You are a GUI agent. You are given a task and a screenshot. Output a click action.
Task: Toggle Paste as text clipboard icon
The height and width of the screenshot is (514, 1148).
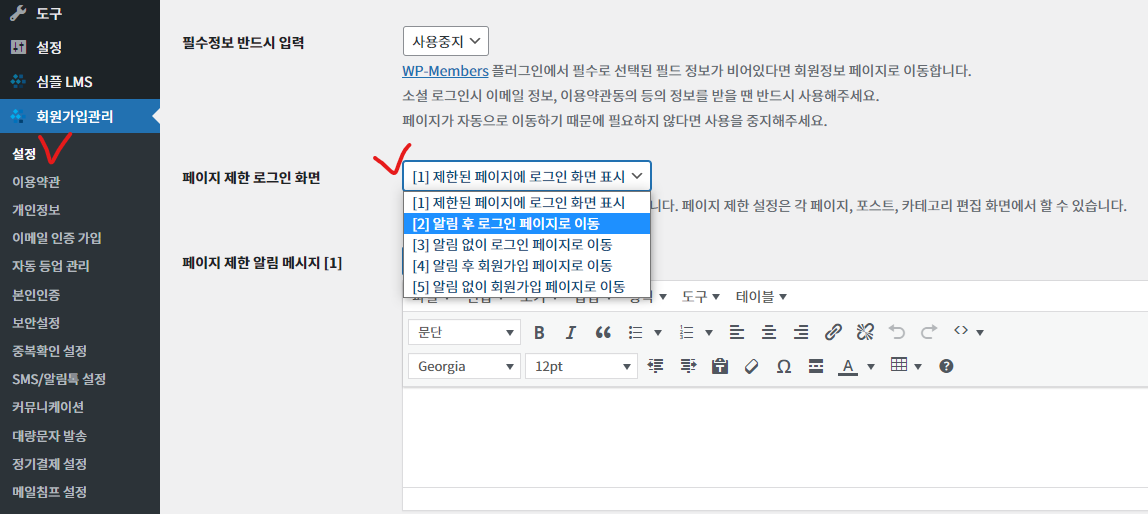(720, 365)
